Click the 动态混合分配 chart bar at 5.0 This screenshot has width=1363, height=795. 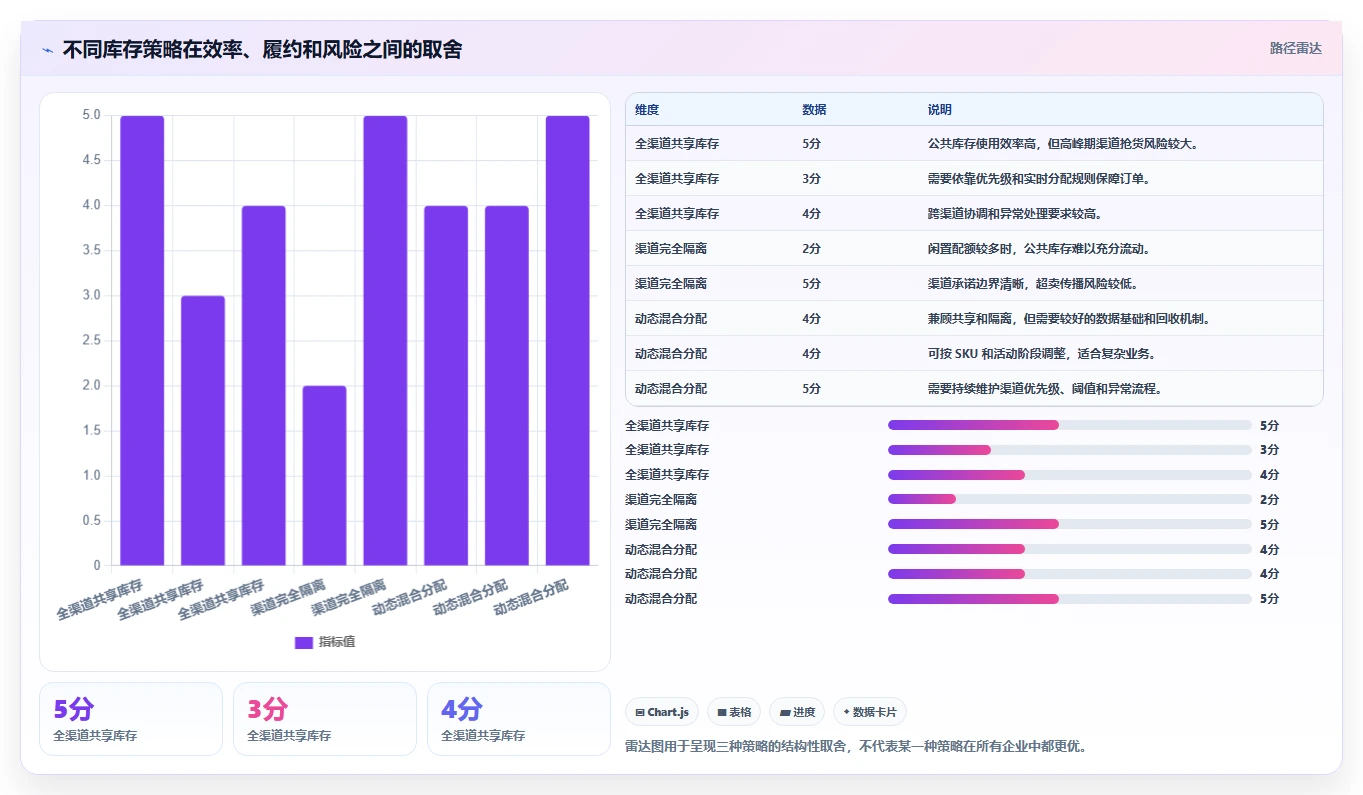pyautogui.click(x=567, y=341)
